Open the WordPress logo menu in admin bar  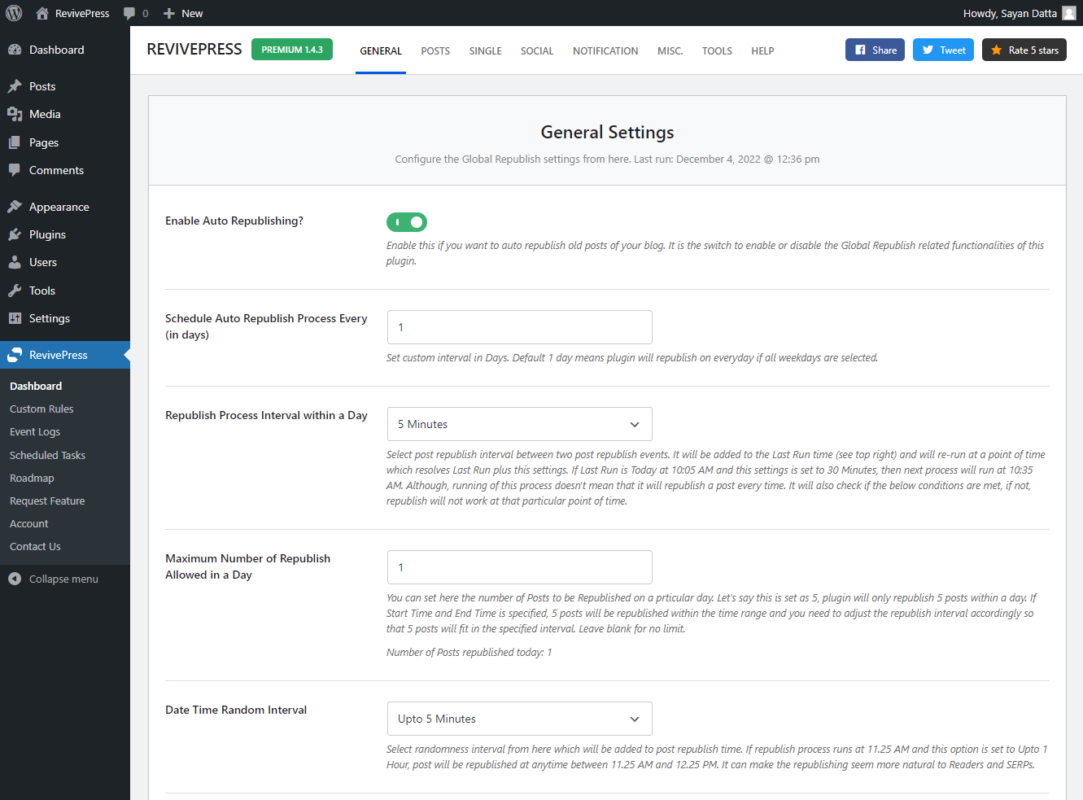click(x=11, y=13)
